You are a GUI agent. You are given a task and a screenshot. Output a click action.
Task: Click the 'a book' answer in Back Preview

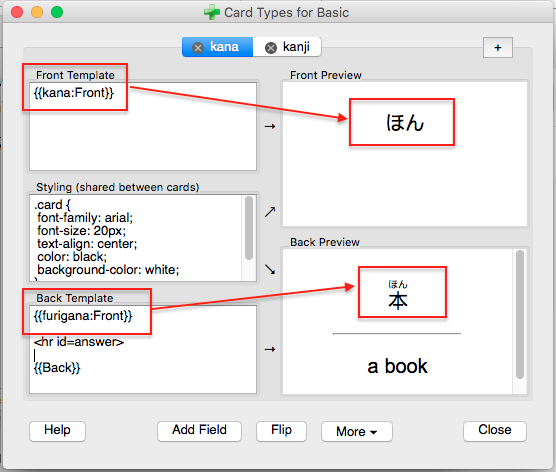(397, 366)
